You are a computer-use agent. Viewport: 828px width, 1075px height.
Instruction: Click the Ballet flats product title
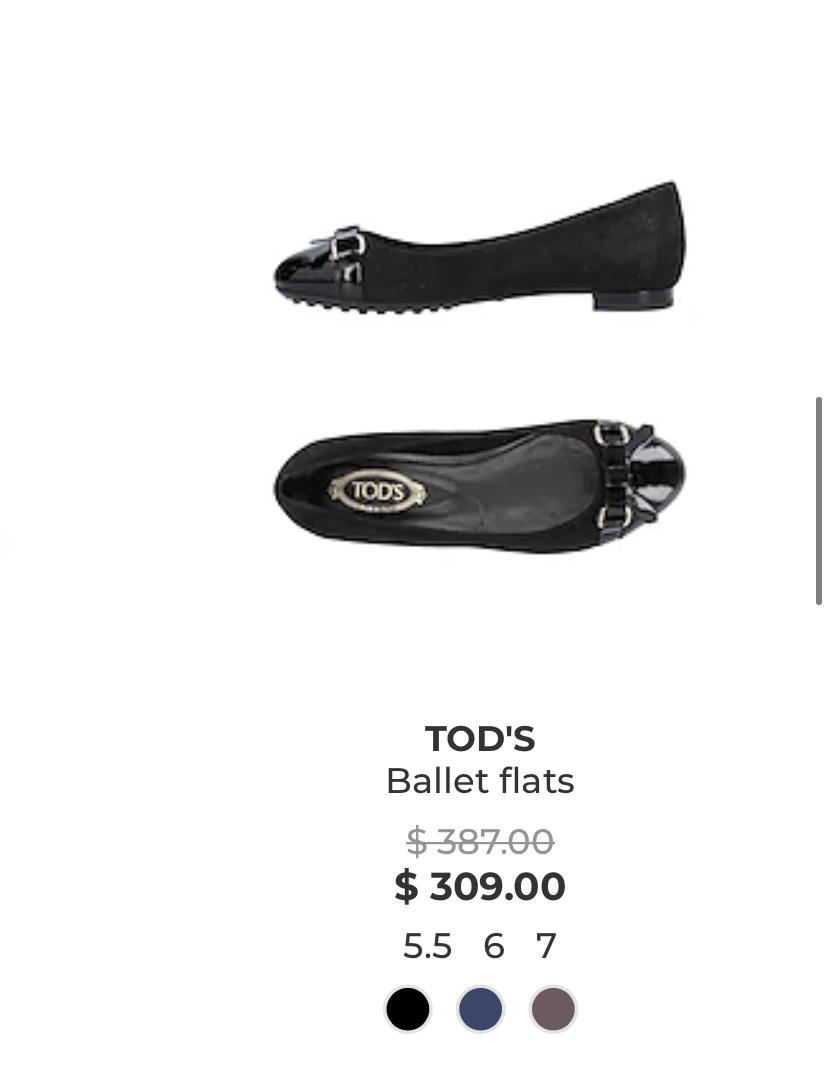coord(480,781)
